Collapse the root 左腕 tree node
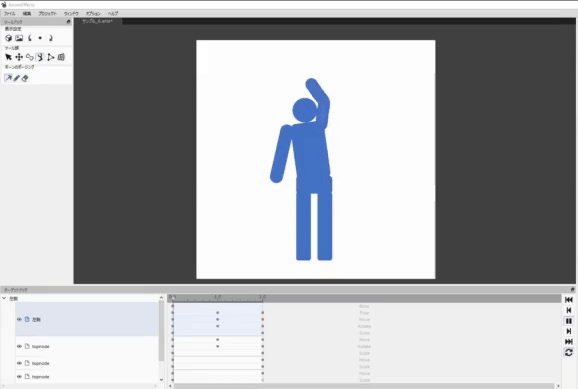Screen dimensions: 578x389 point(4,298)
